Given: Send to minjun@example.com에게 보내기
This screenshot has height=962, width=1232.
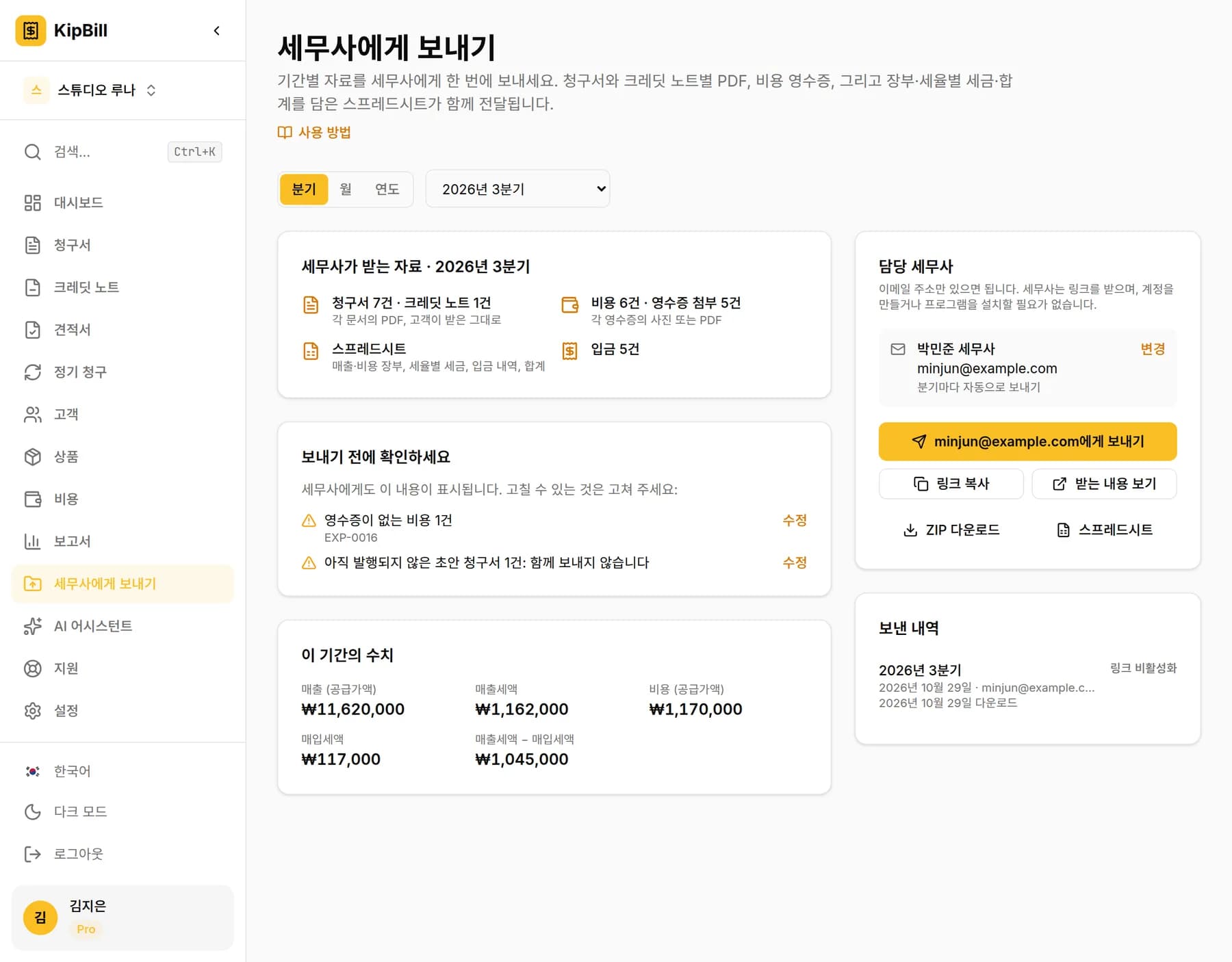Looking at the screenshot, I should click(x=1027, y=441).
